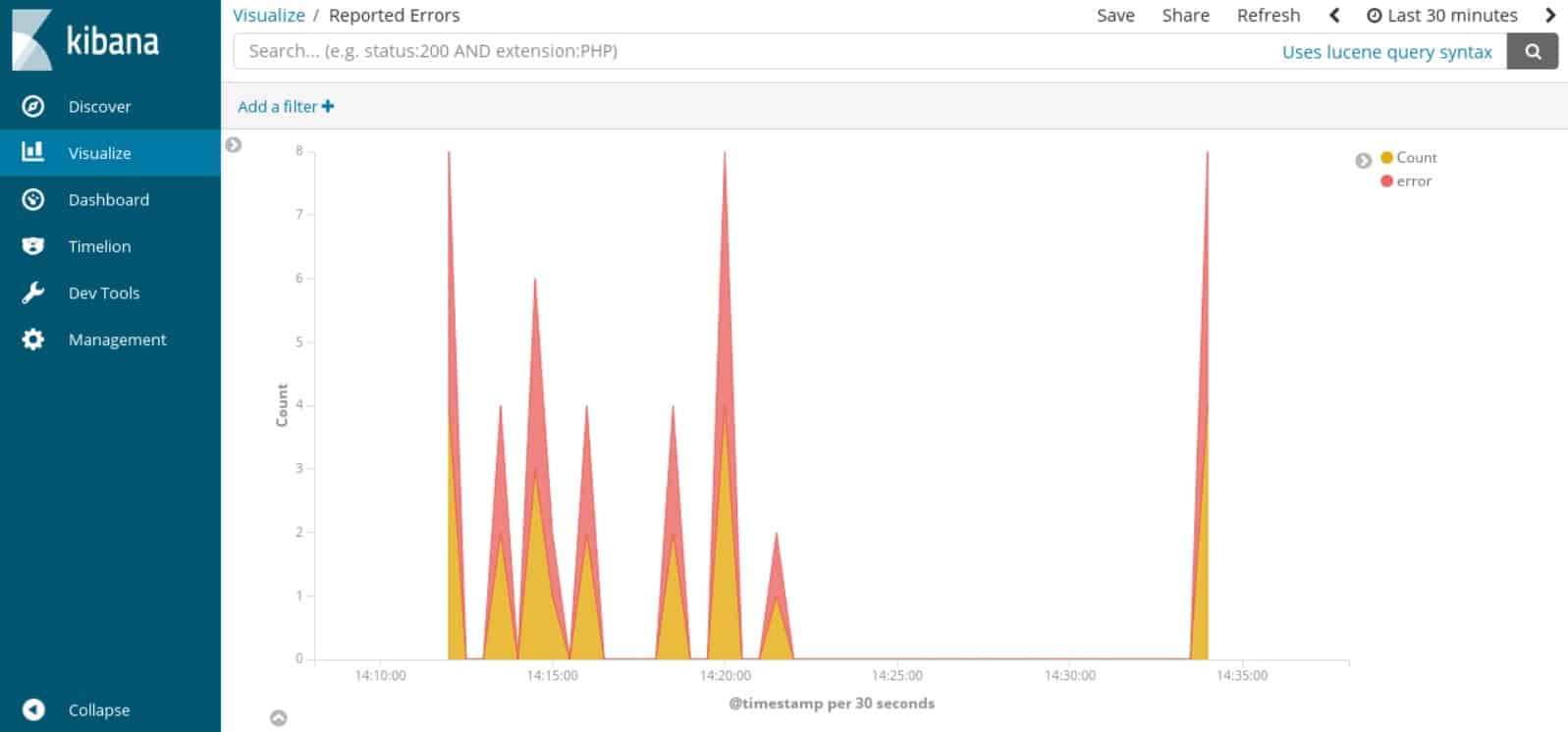Step time range forward
Image resolution: width=1568 pixels, height=732 pixels.
point(1550,15)
